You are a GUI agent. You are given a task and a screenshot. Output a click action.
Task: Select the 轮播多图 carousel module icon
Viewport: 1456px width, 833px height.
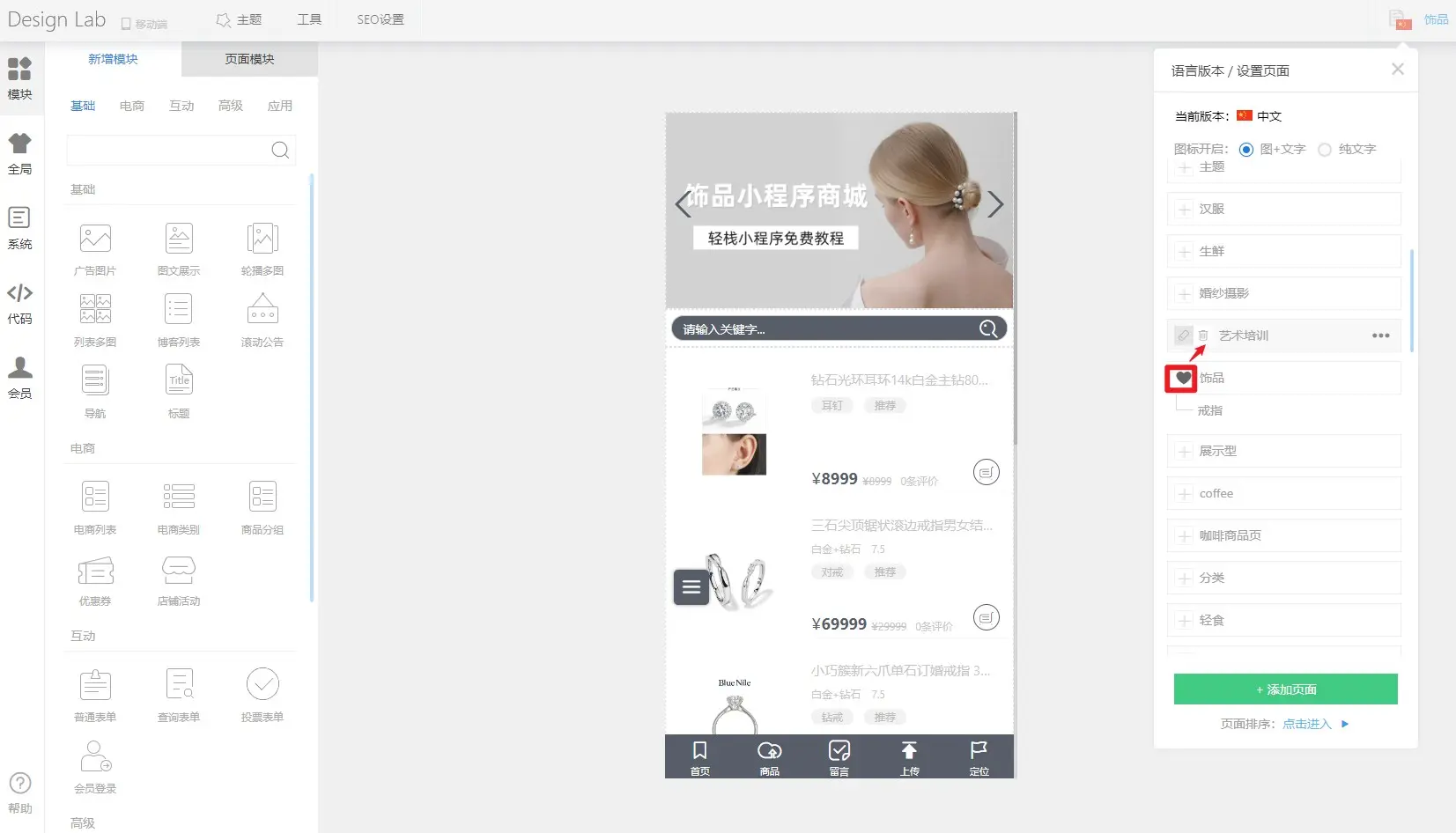pyautogui.click(x=262, y=239)
